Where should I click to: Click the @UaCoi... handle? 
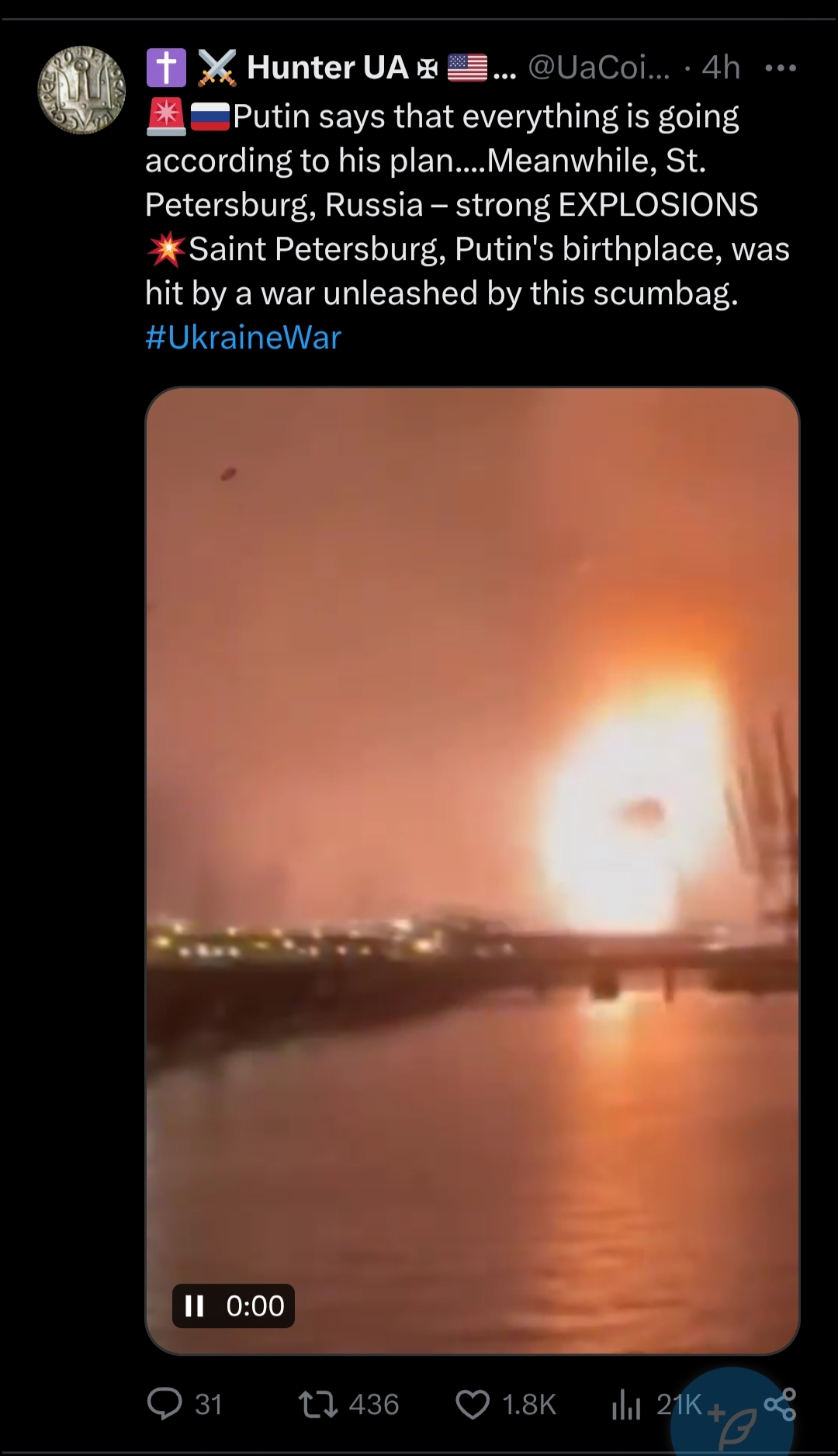599,68
